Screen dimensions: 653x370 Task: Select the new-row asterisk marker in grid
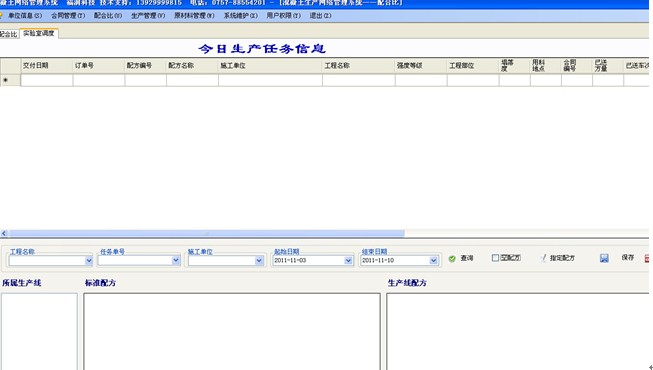5,80
